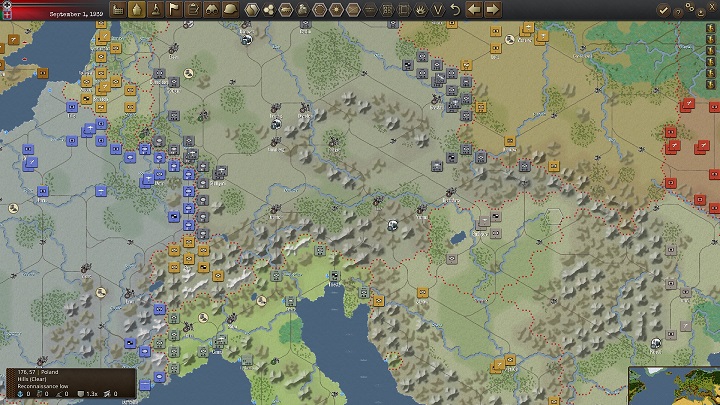Click the highlighted empty hex outline on the map
720x405 pixels.
point(554,216)
